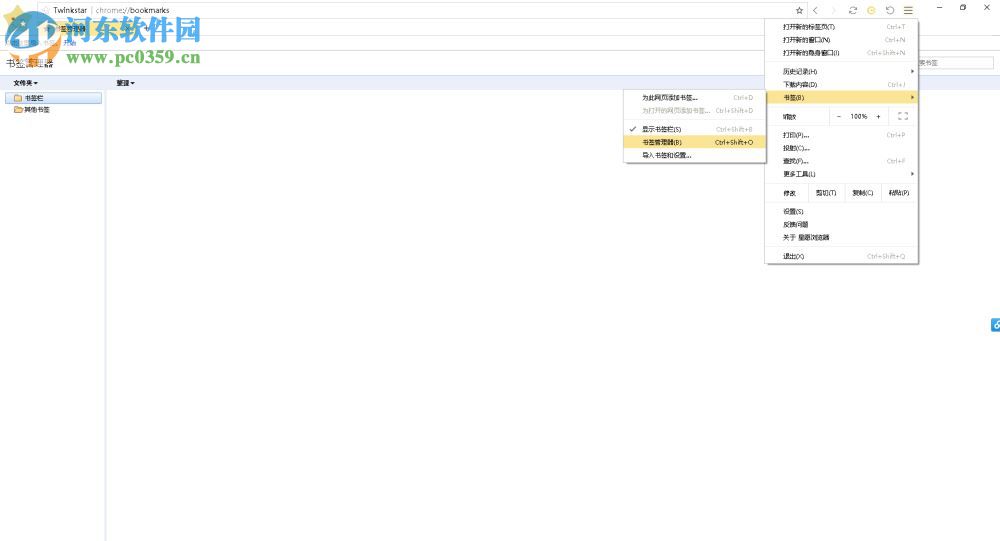Increase zoom with the plus button
1000x541 pixels.
(x=878, y=117)
